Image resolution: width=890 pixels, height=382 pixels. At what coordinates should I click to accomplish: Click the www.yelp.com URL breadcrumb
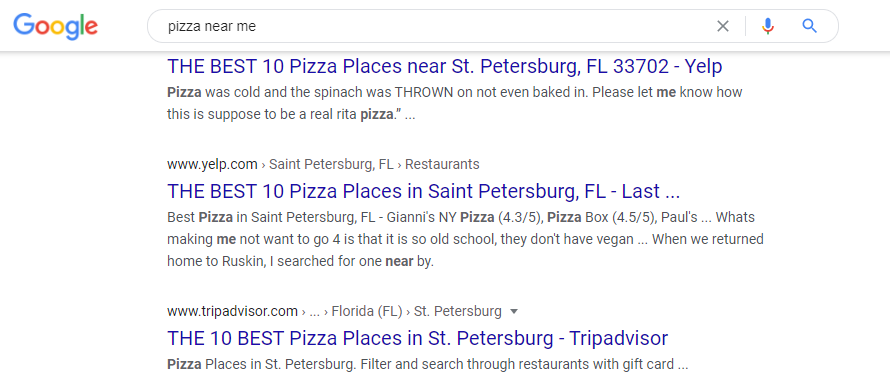pyautogui.click(x=212, y=165)
